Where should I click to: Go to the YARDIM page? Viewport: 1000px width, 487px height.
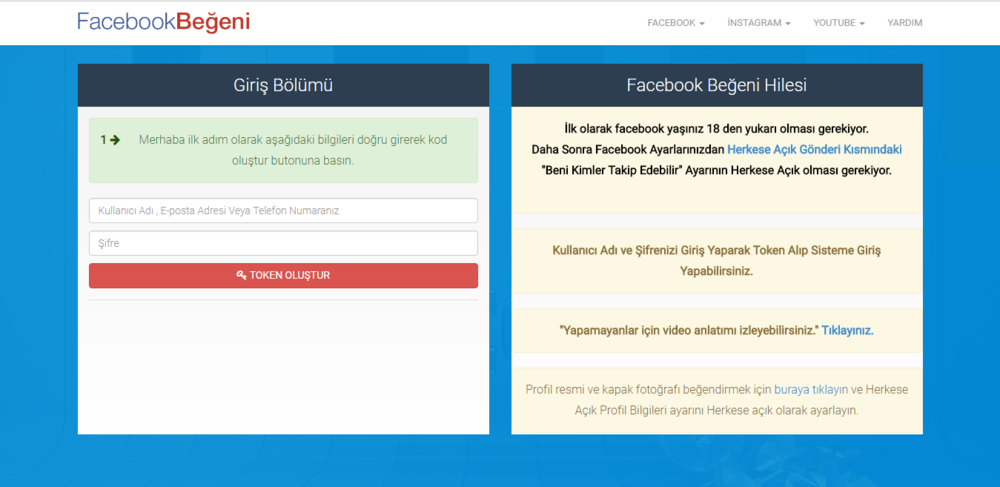pyautogui.click(x=905, y=23)
